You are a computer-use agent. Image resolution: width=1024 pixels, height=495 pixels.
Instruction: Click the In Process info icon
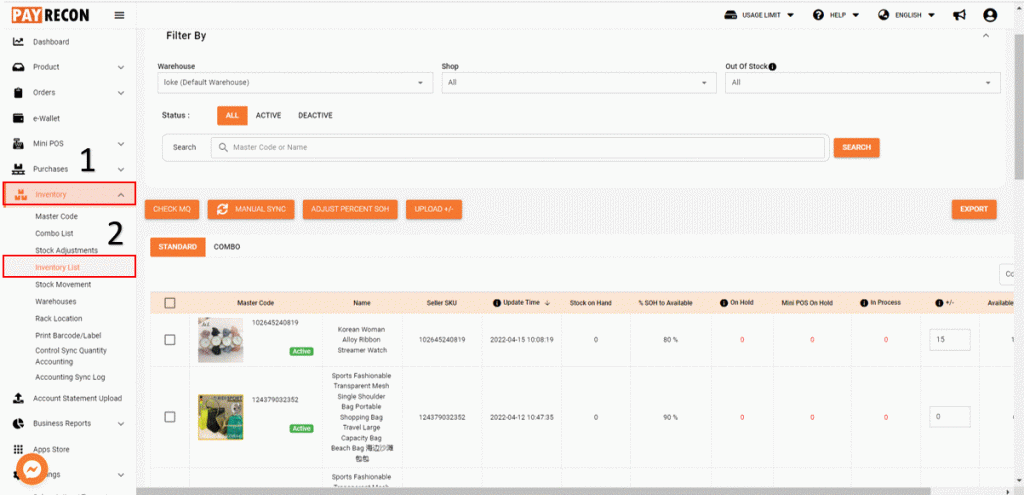coord(864,302)
